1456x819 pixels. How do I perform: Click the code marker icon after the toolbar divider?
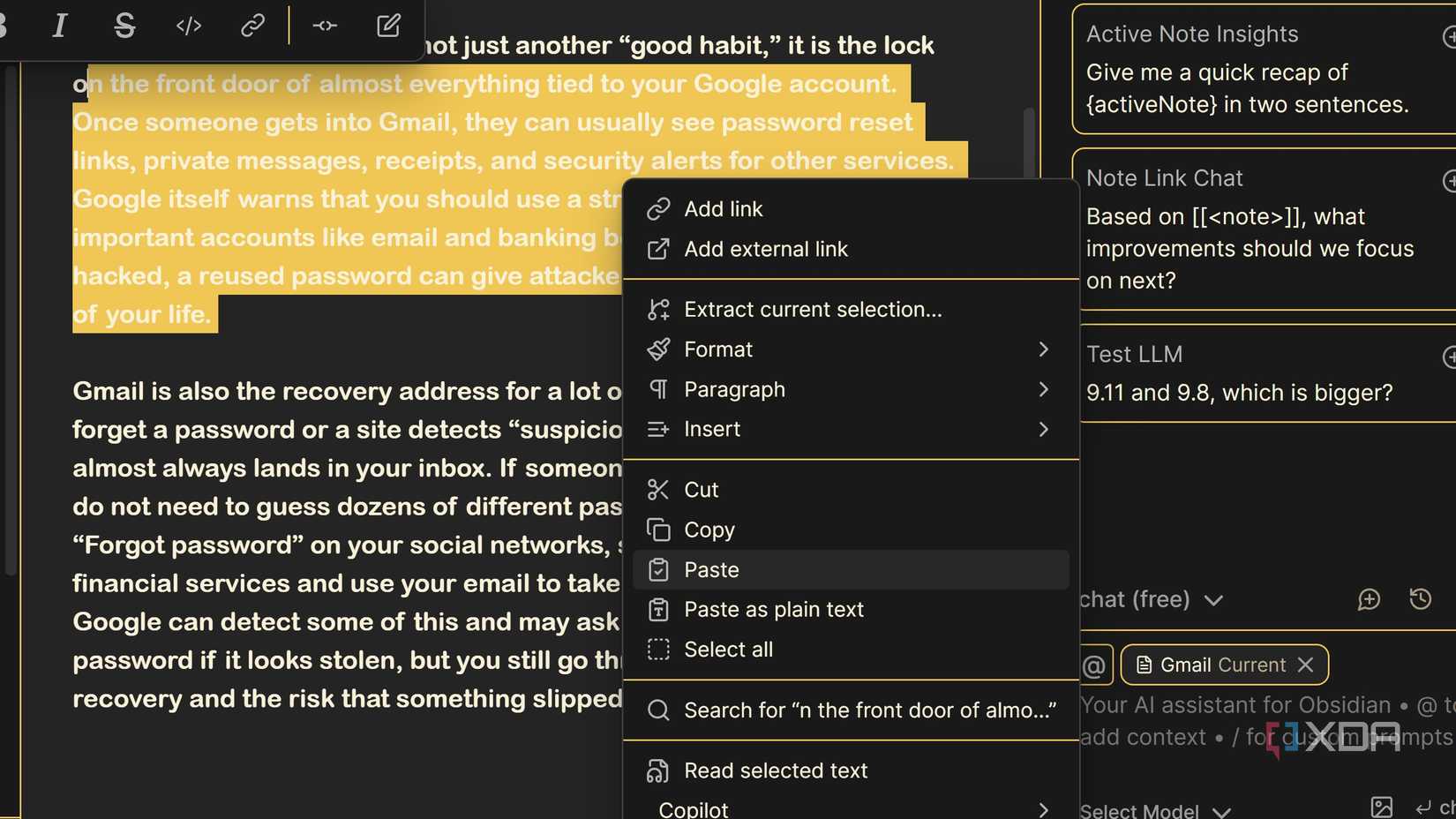(324, 26)
